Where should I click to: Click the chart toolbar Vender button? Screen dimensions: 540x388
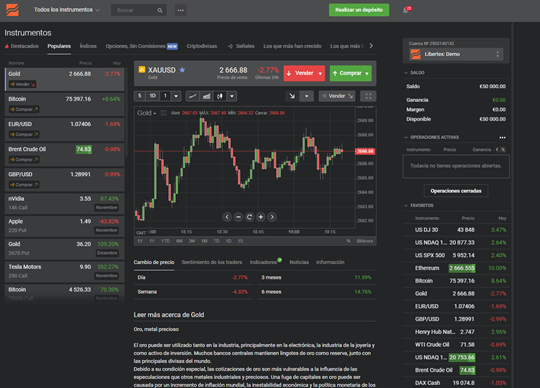(x=337, y=96)
